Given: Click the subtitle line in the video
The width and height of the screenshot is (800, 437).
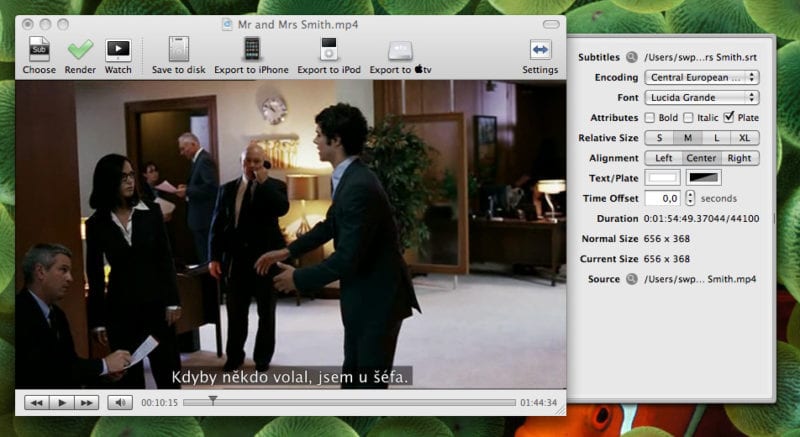Looking at the screenshot, I should click(290, 377).
